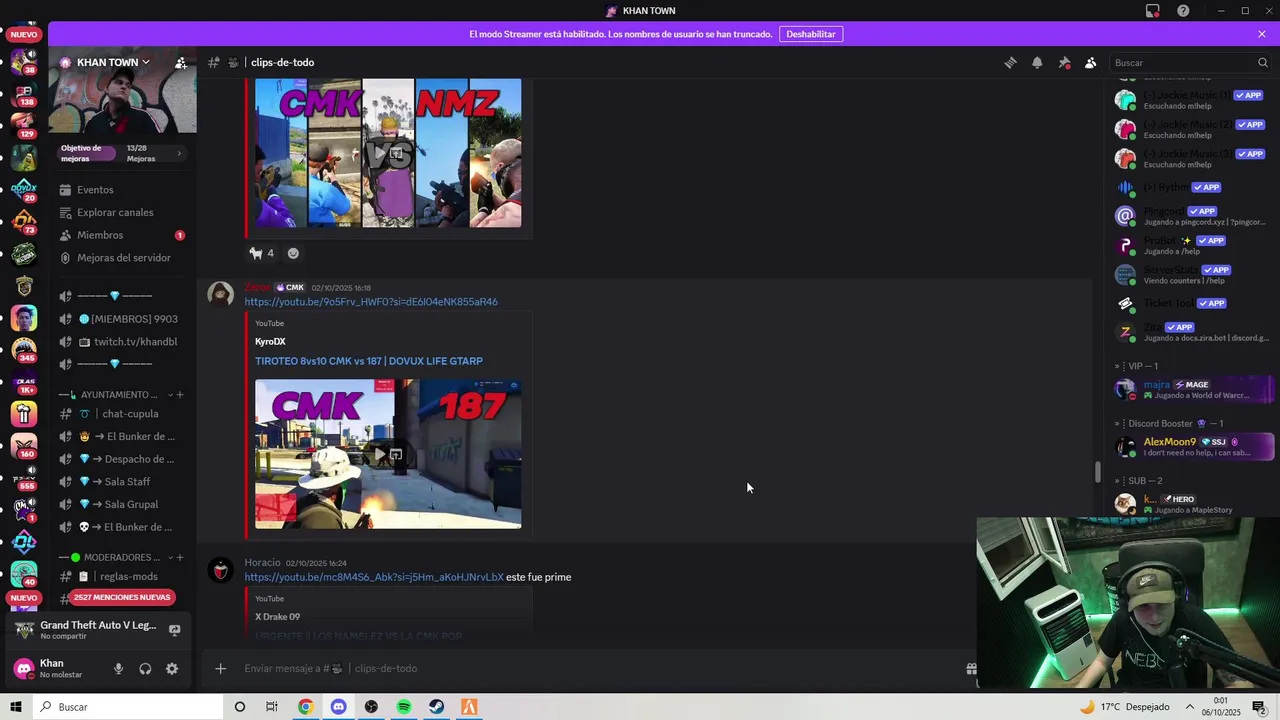Mute the microphone
Viewport: 1280px width, 720px height.
click(118, 669)
